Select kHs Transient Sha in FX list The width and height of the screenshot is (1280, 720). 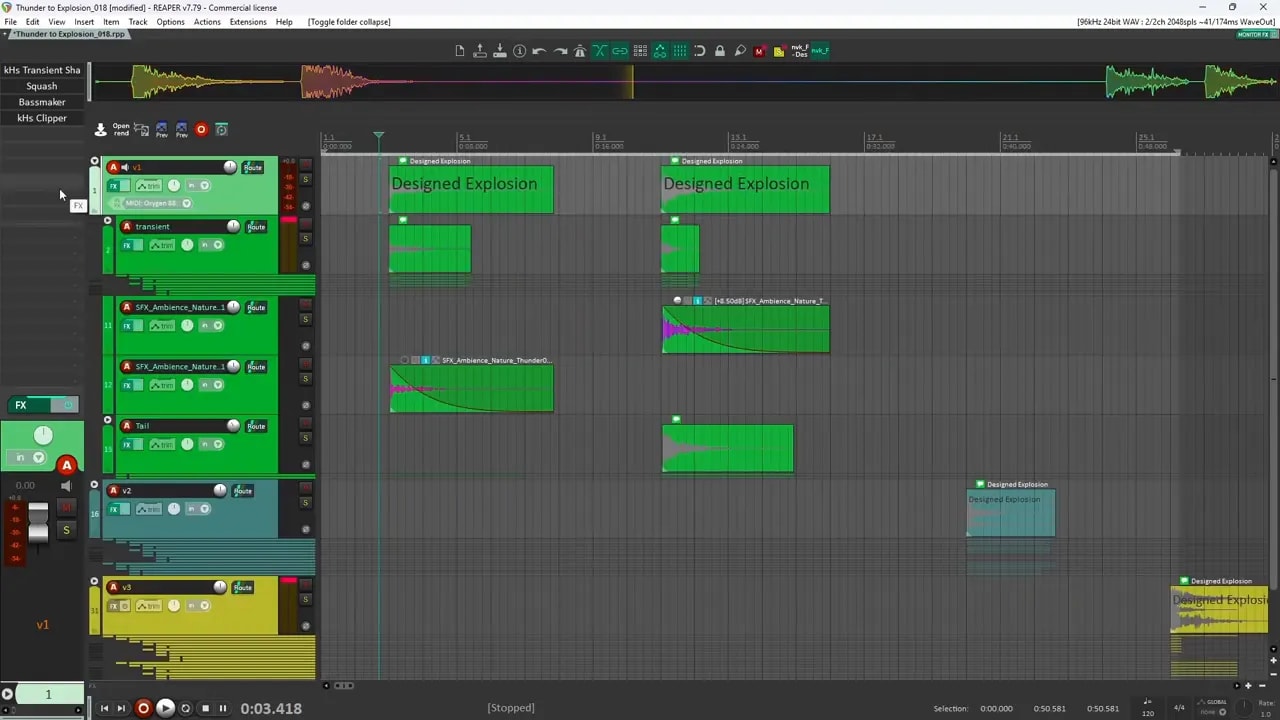tap(42, 70)
